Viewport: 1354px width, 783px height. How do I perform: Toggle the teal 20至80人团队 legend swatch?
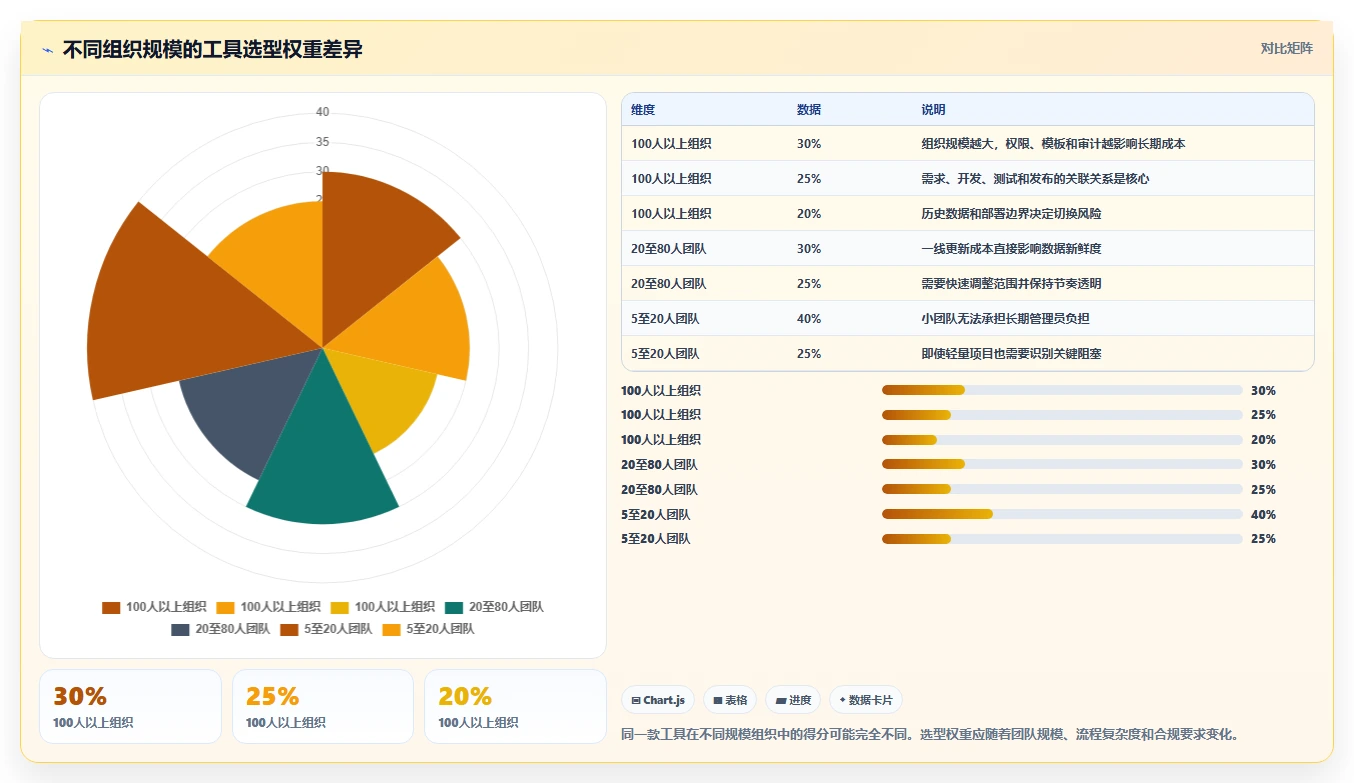tap(454, 607)
